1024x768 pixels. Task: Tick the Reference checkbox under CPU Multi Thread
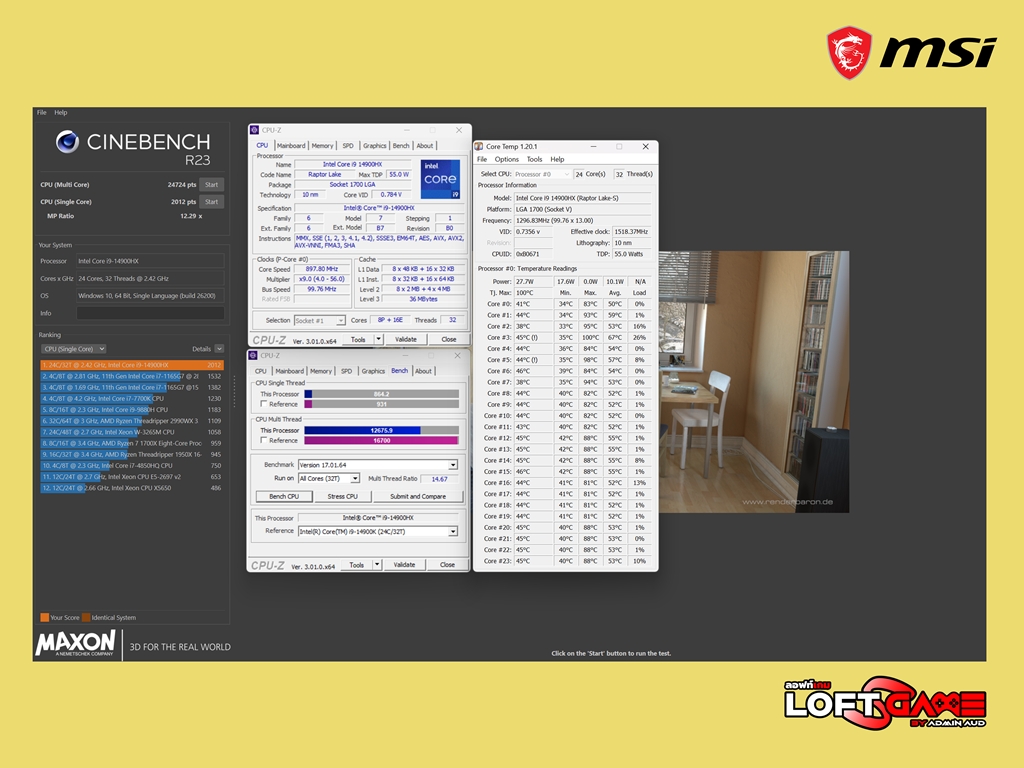[264, 440]
